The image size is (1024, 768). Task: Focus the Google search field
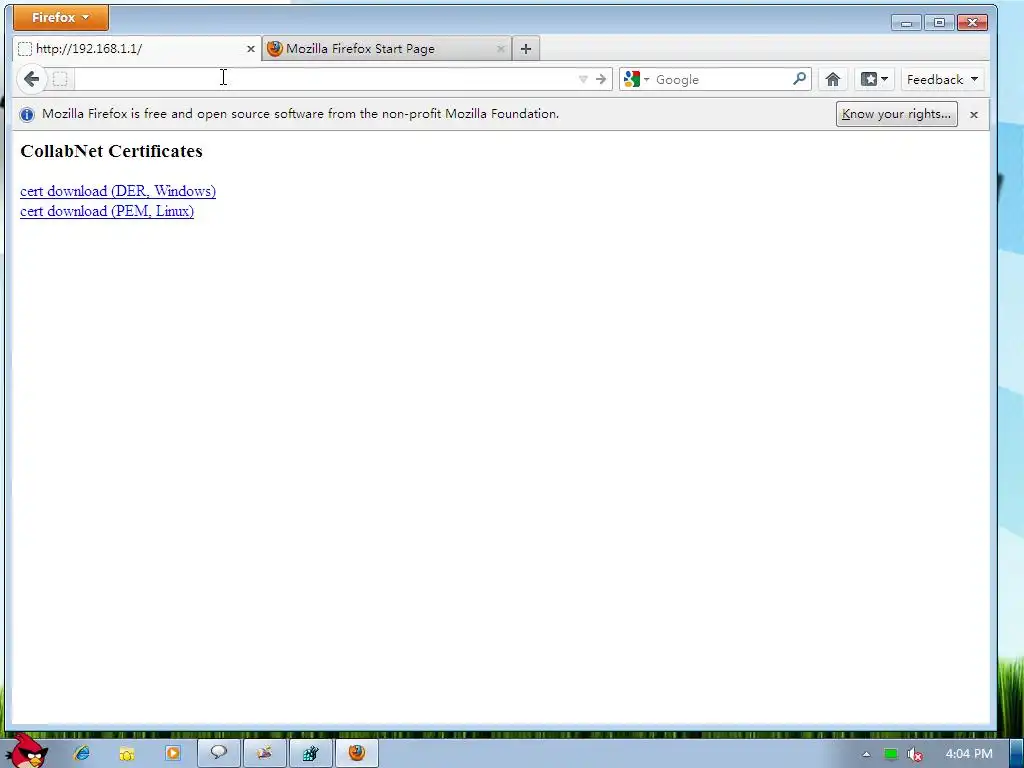coord(722,79)
